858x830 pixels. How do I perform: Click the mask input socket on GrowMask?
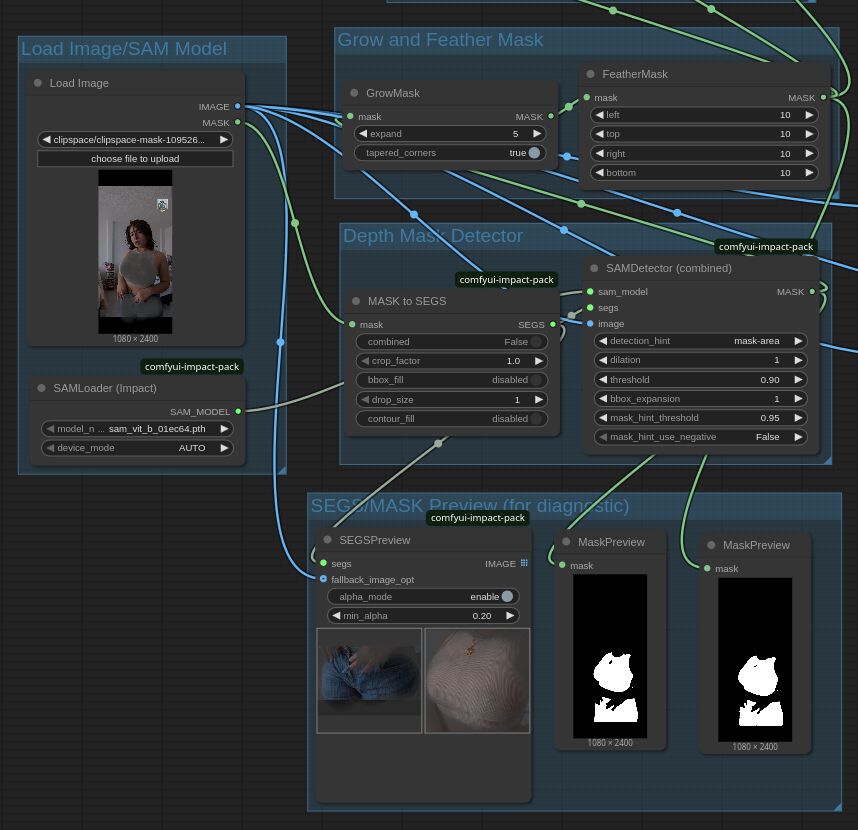click(x=350, y=116)
